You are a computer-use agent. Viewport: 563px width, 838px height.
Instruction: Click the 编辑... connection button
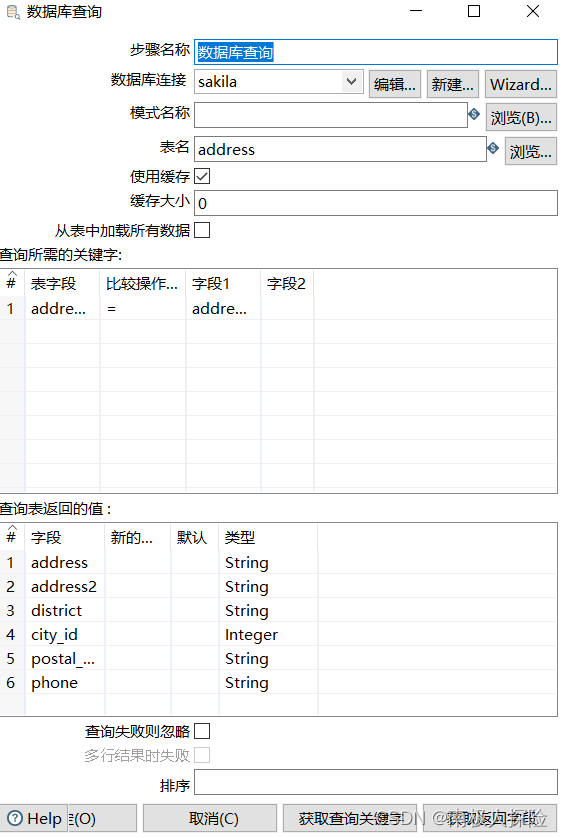pyautogui.click(x=395, y=84)
